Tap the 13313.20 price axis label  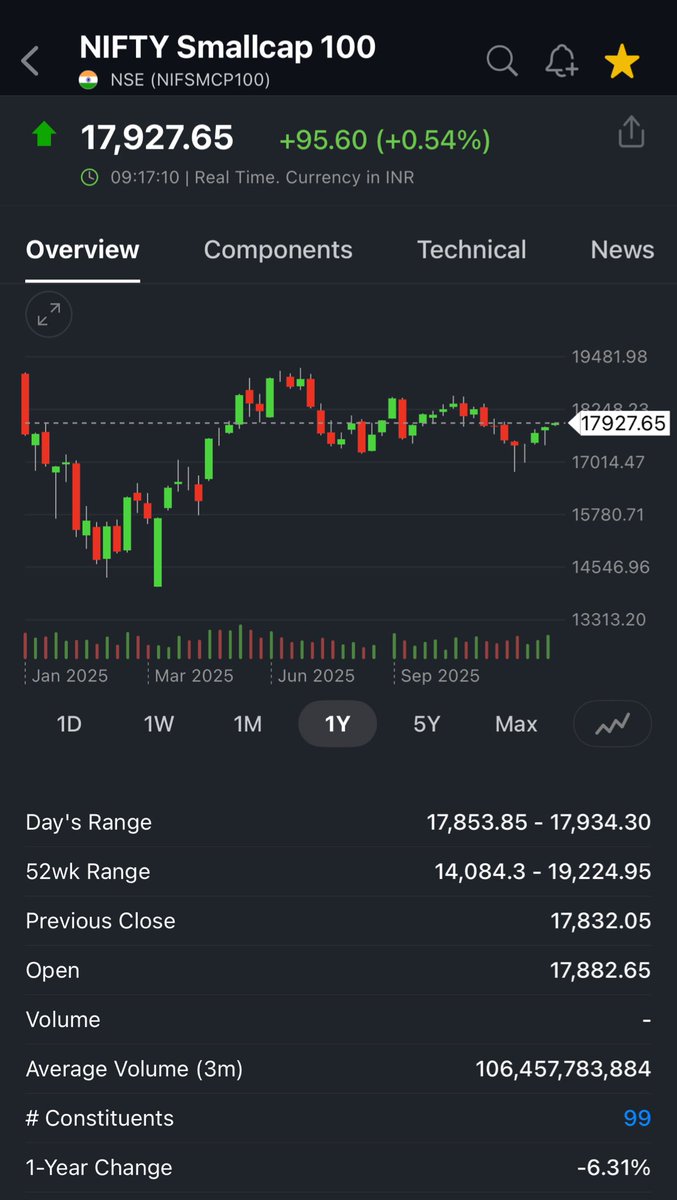[610, 619]
